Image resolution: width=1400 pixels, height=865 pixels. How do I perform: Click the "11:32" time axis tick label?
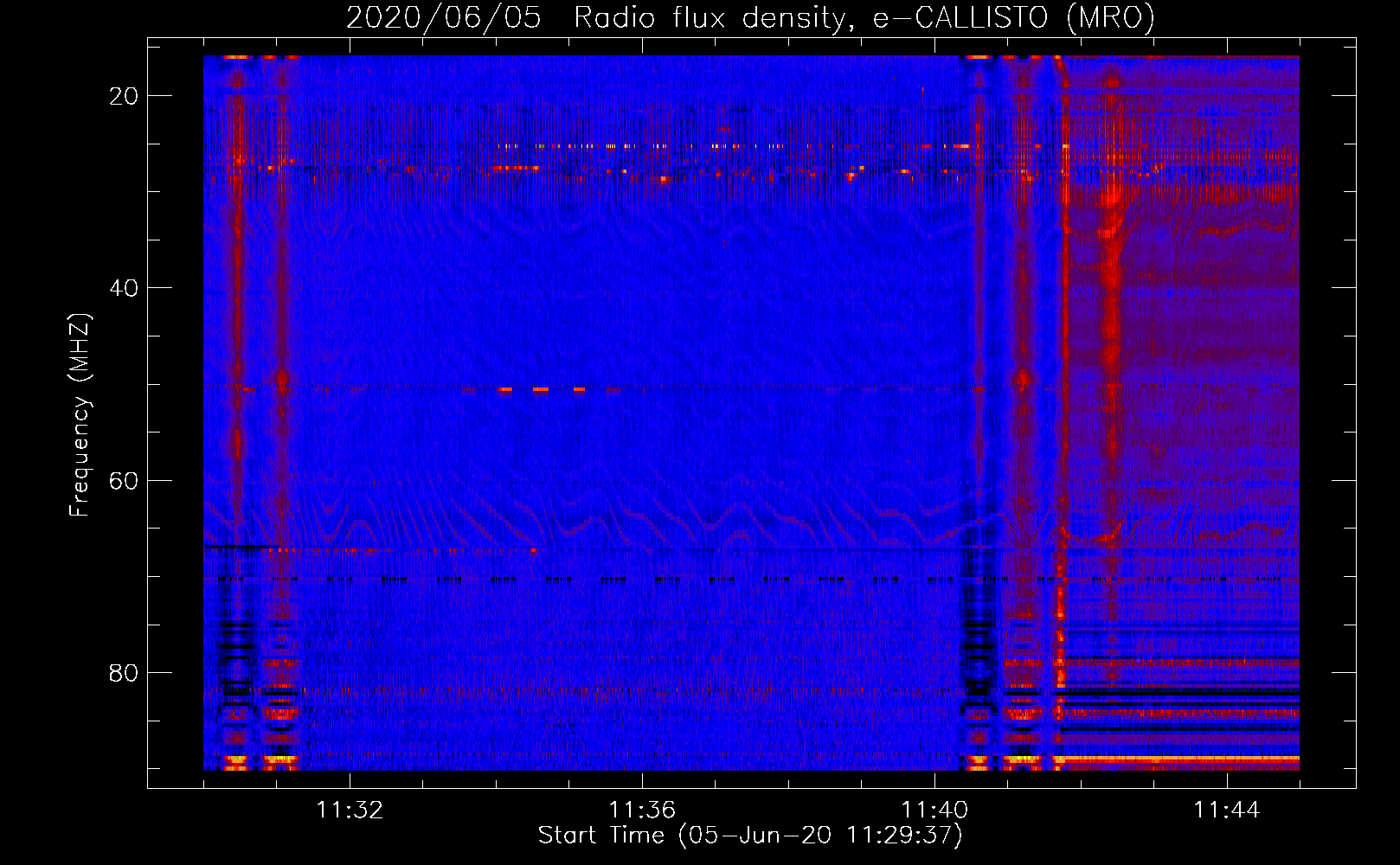[350, 811]
